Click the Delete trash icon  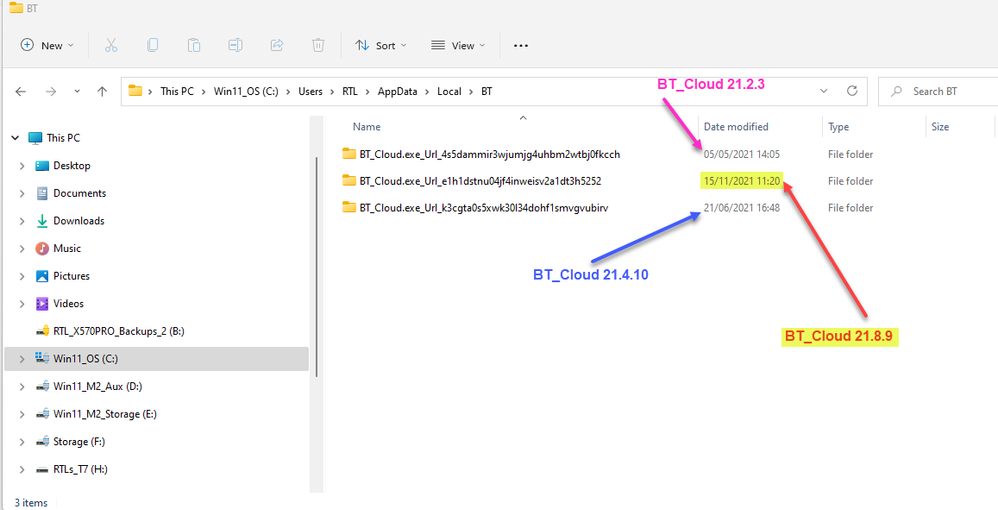click(x=318, y=45)
